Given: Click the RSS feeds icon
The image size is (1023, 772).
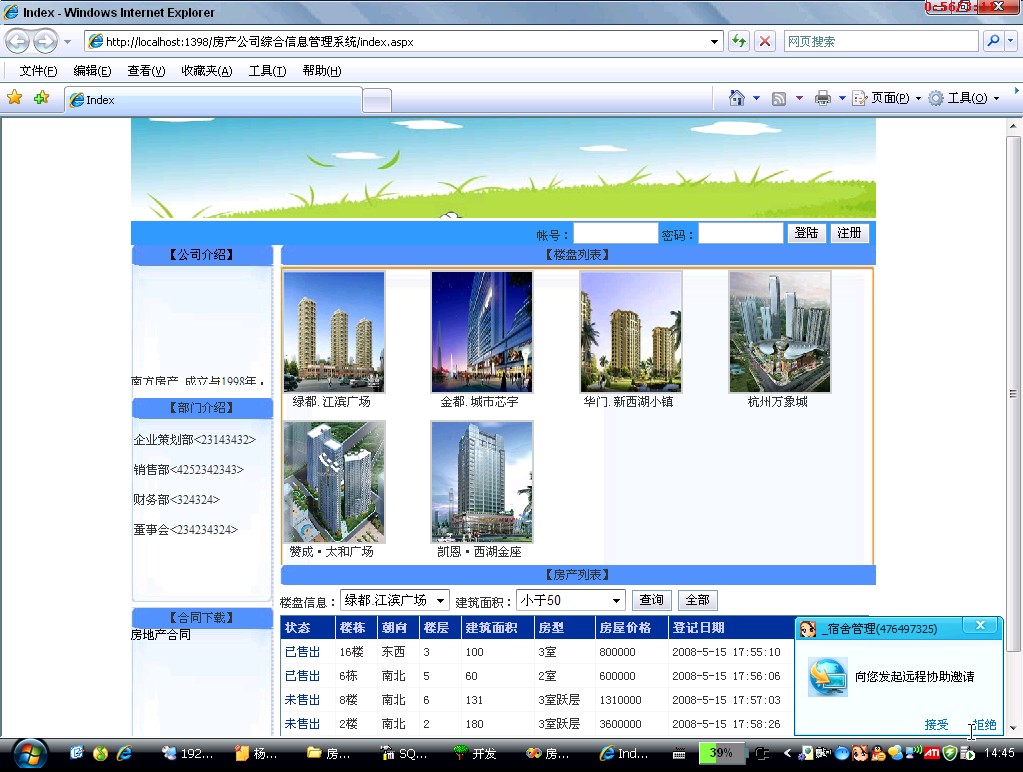Looking at the screenshot, I should click(778, 99).
